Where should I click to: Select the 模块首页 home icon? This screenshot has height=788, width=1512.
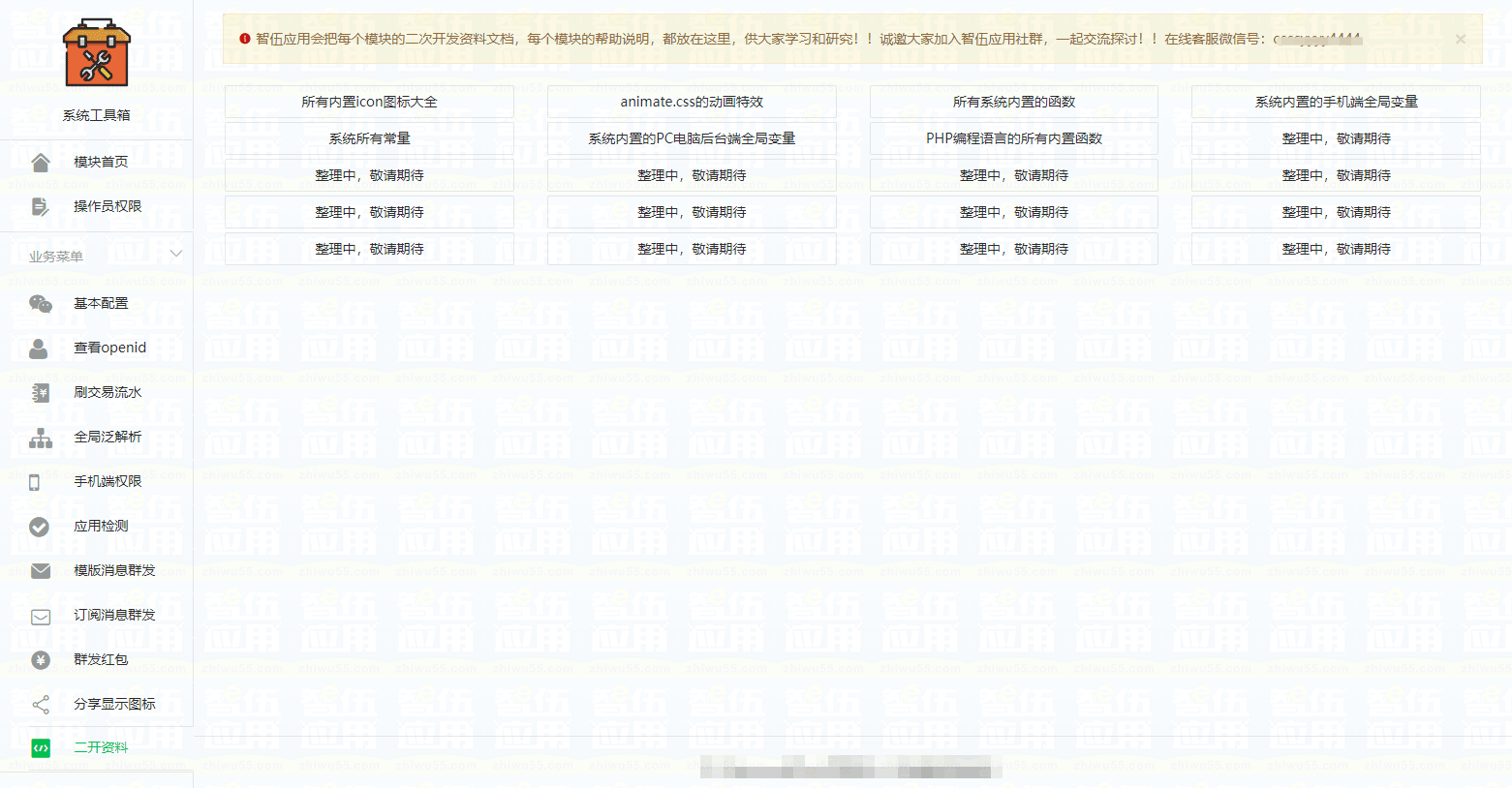(40, 161)
